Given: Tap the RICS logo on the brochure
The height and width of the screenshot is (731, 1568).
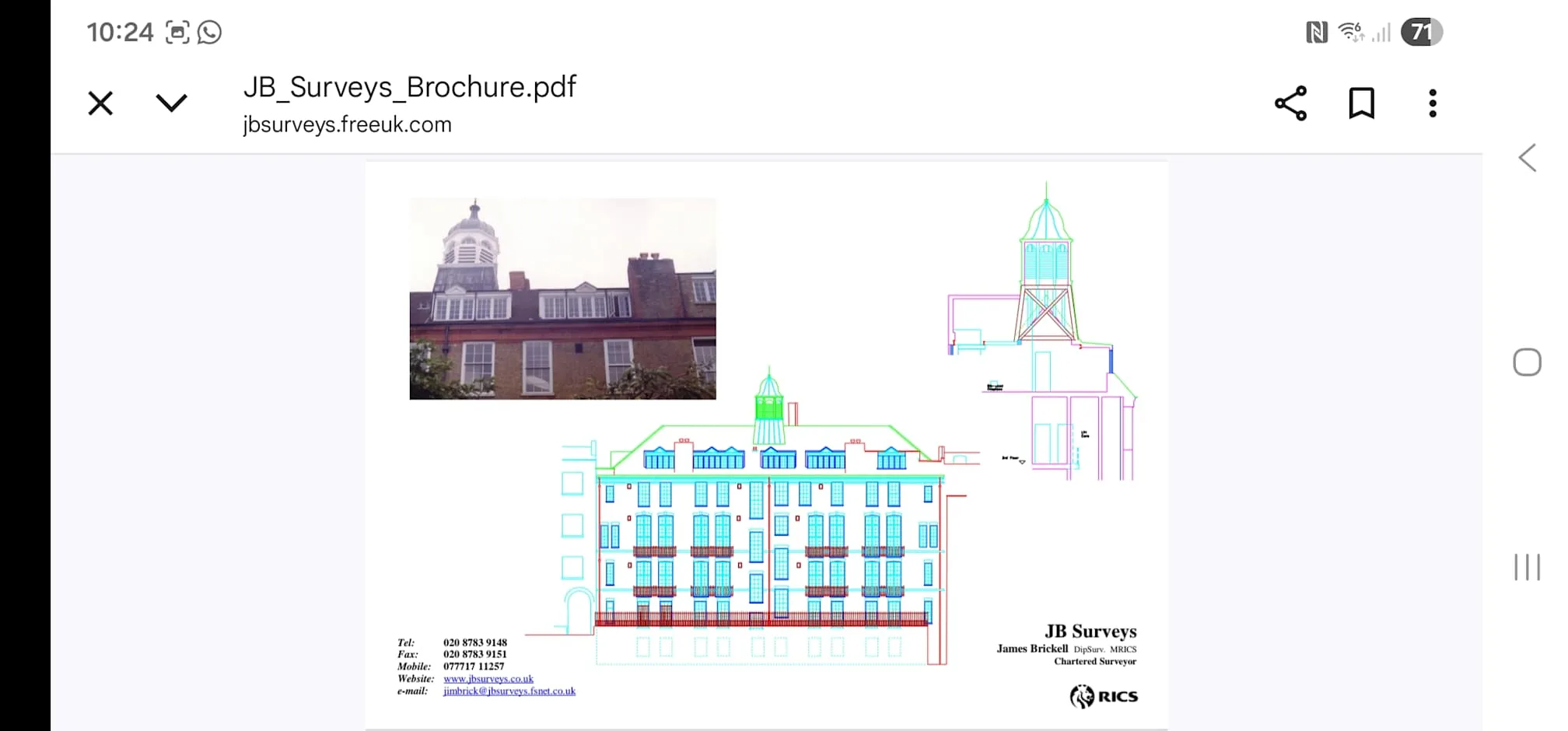Looking at the screenshot, I should point(1103,696).
